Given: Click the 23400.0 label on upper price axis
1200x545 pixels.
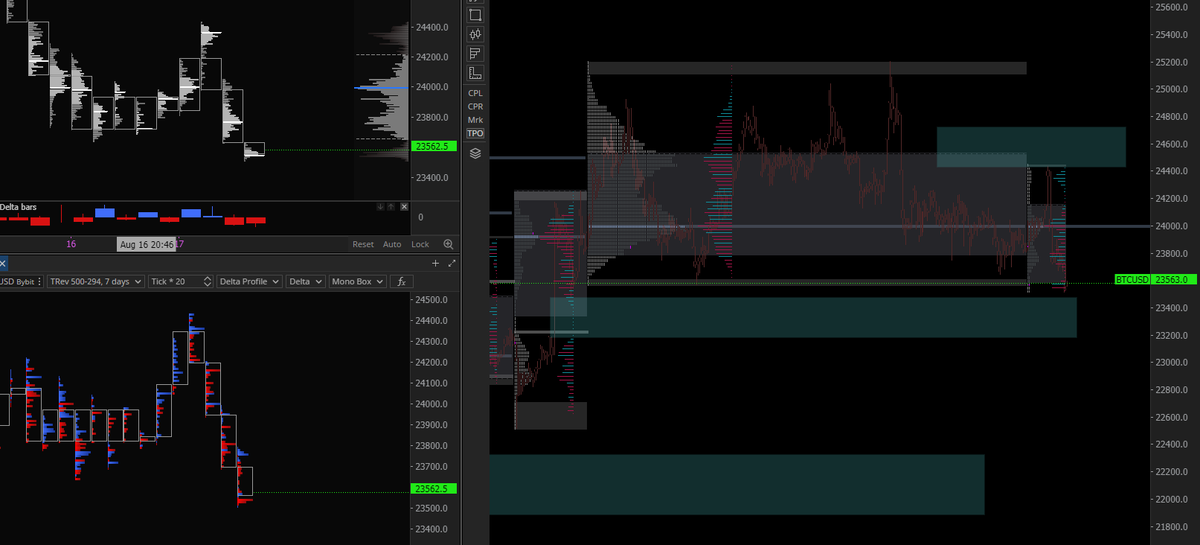Looking at the screenshot, I should click(x=432, y=178).
